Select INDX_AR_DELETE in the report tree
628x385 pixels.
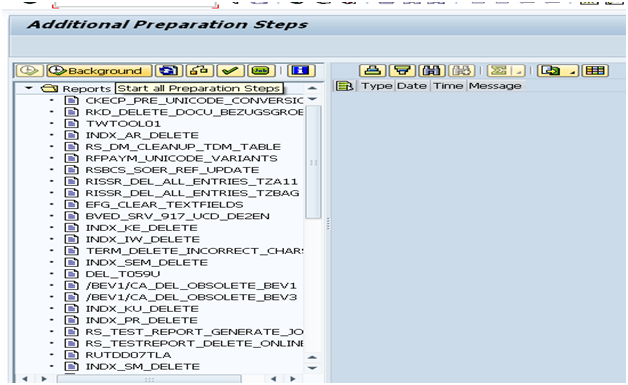click(x=142, y=135)
